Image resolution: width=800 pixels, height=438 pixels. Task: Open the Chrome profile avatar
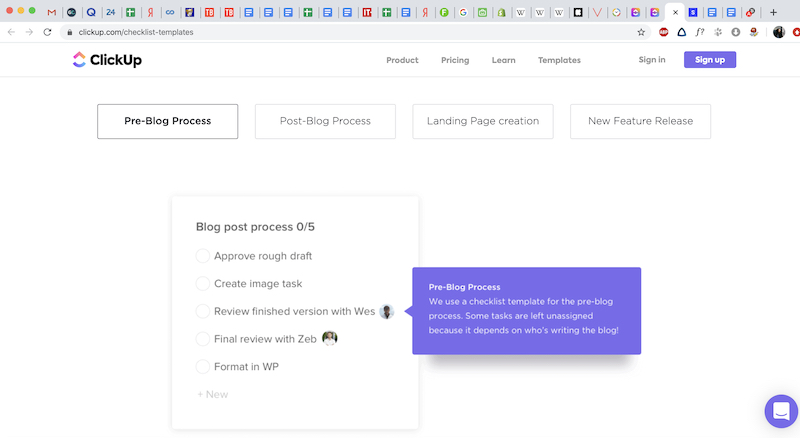coord(779,32)
